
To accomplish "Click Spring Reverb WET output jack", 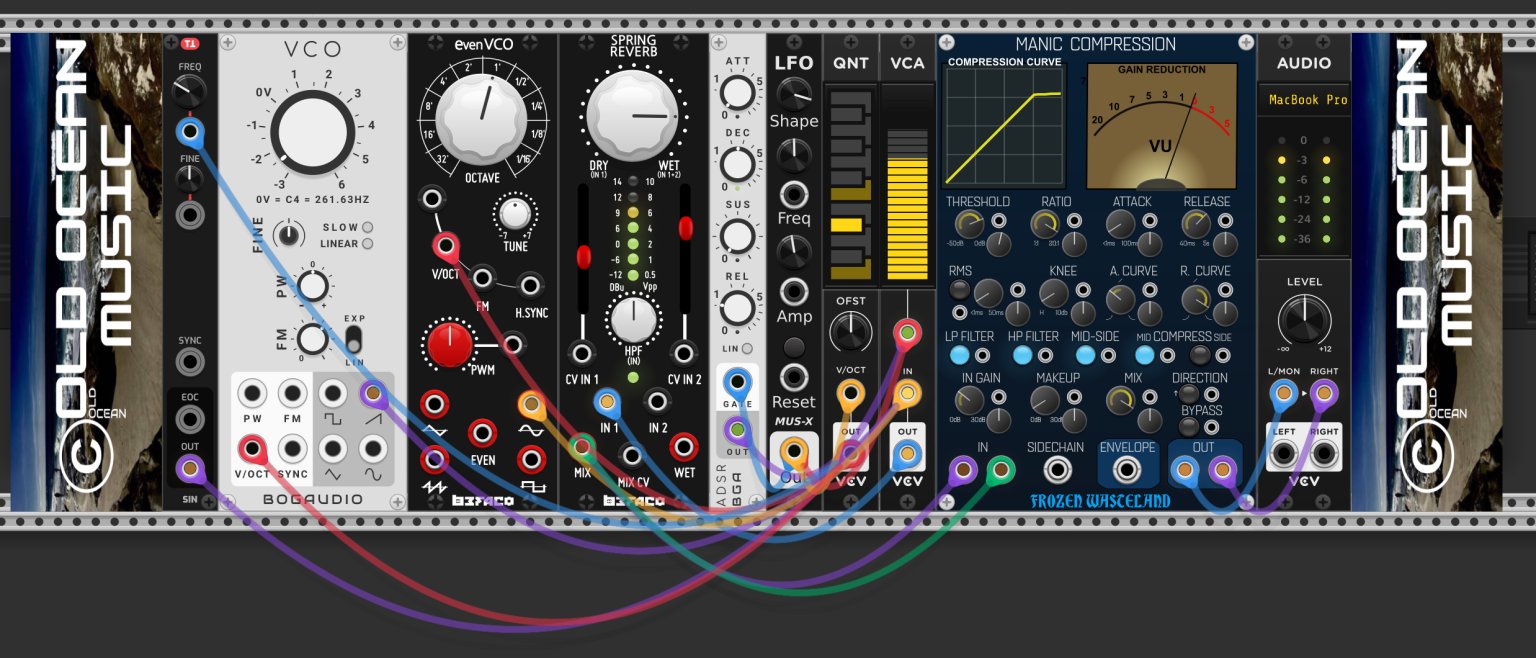I will coord(684,446).
